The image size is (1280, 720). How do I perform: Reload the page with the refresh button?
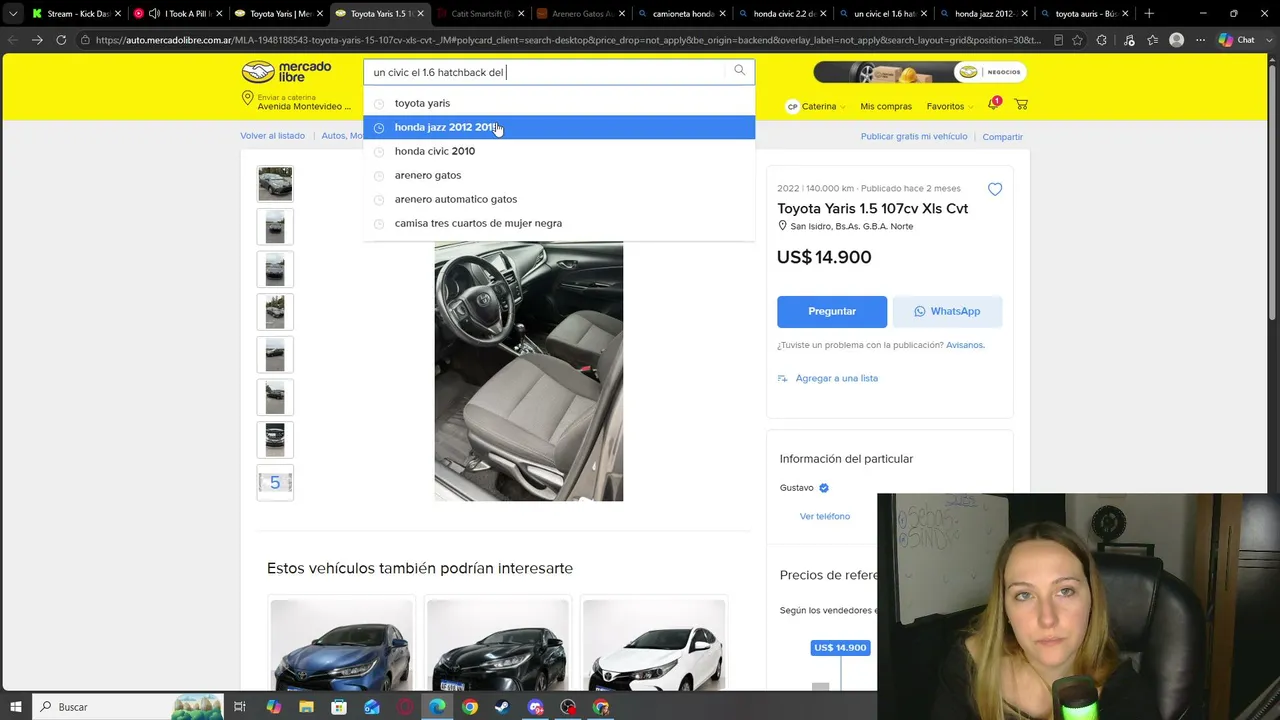[61, 40]
